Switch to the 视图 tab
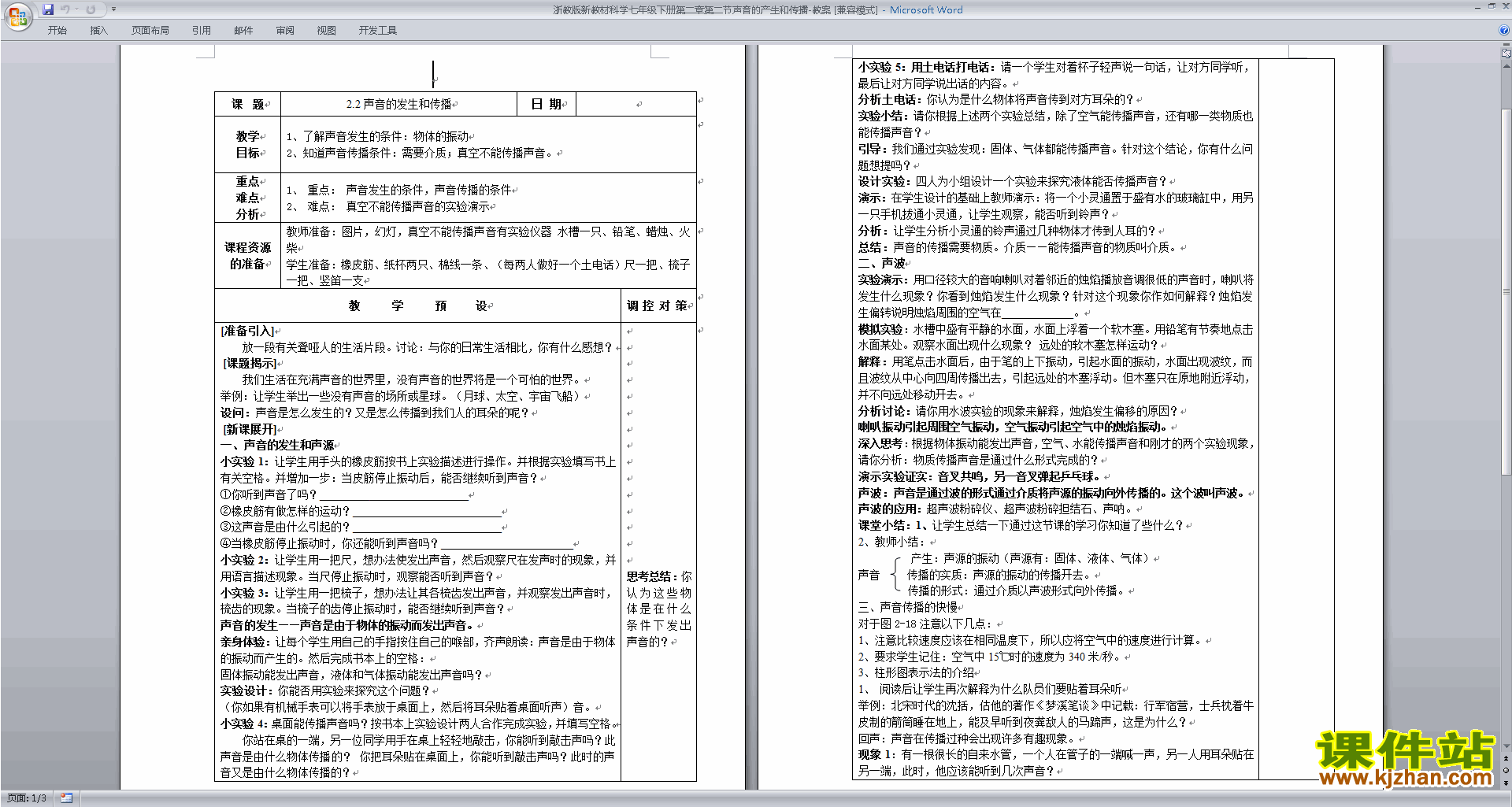Viewport: 1512px width, 807px height. pos(327,31)
